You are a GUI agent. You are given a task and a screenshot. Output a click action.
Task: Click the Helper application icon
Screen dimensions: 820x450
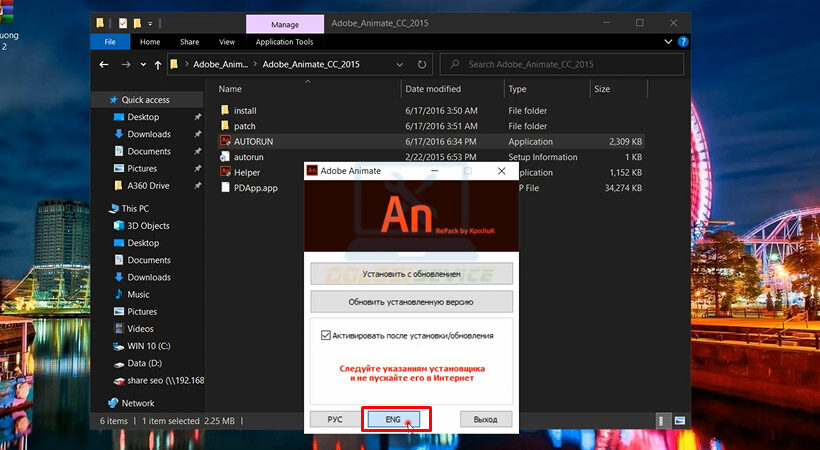[225, 172]
